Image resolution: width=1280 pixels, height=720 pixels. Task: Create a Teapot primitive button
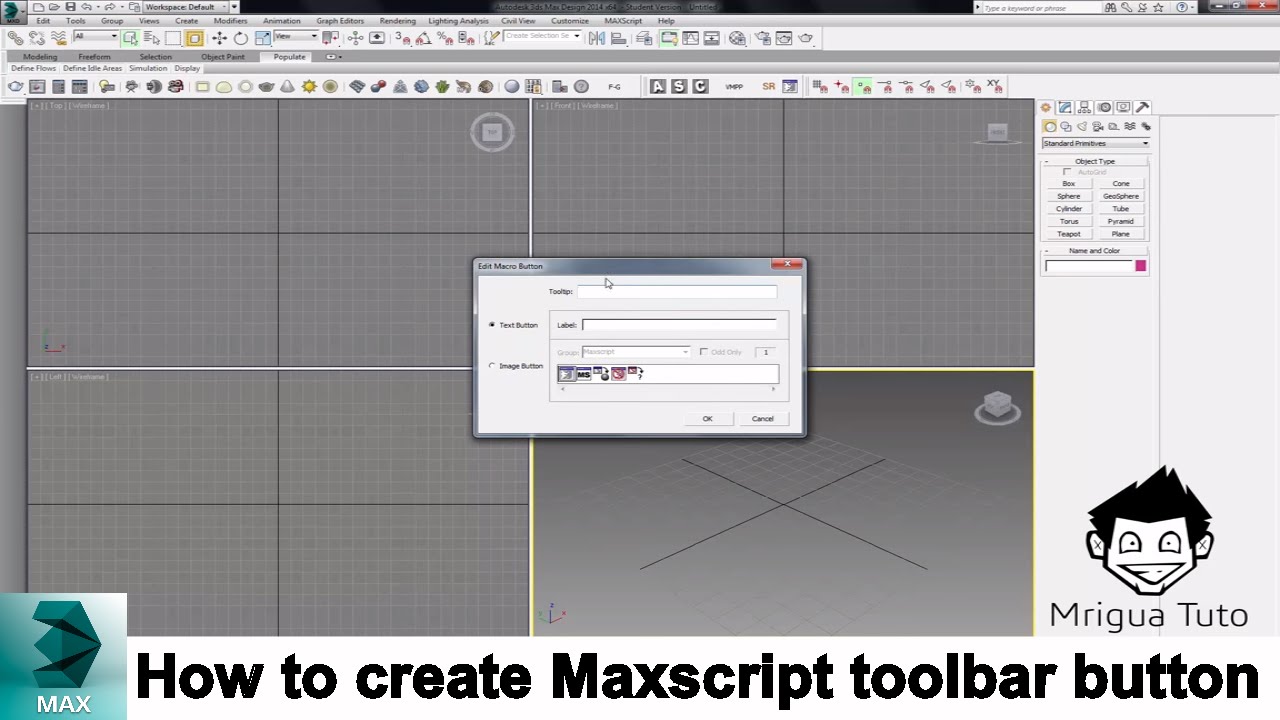[x=1069, y=234]
